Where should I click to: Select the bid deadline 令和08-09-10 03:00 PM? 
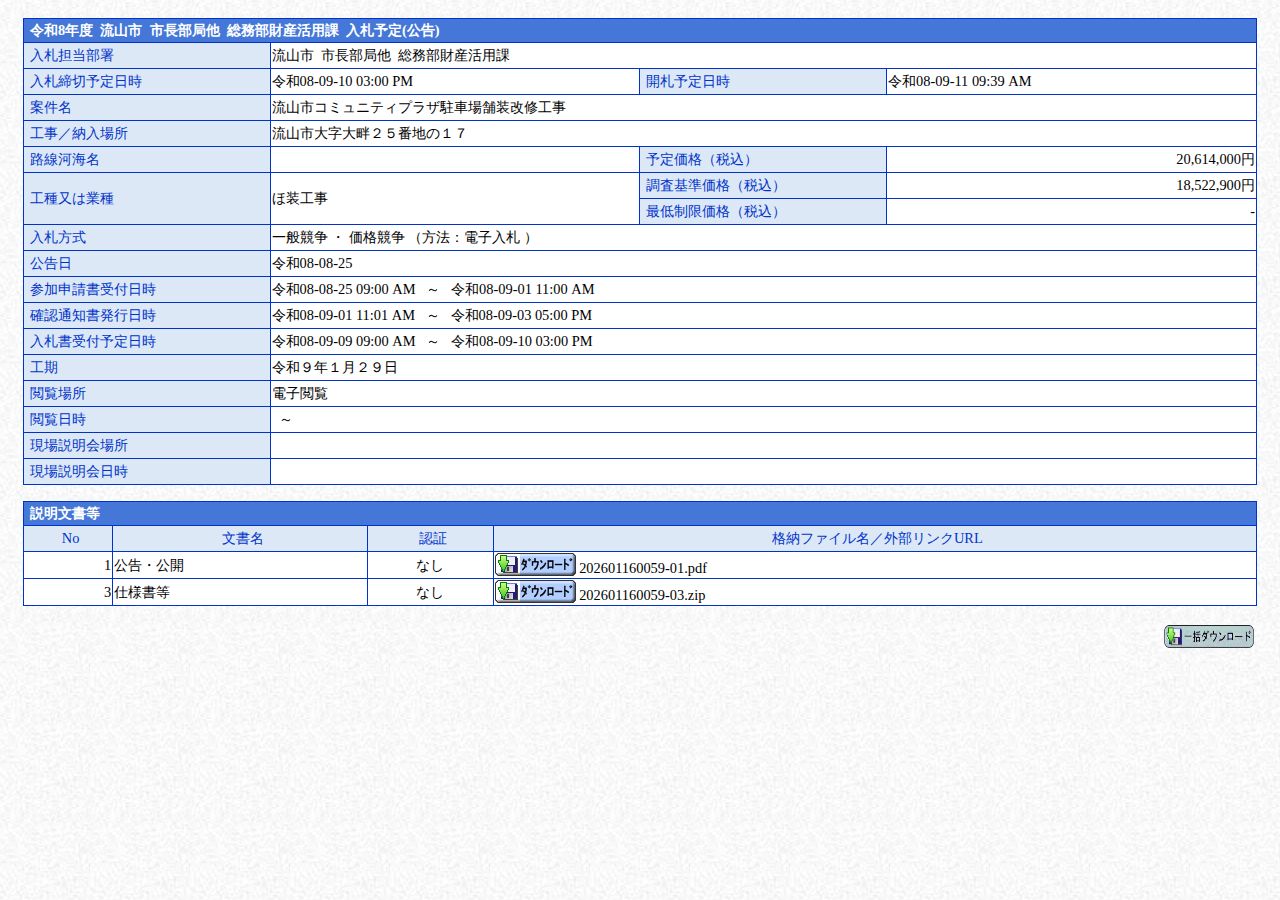click(x=342, y=82)
